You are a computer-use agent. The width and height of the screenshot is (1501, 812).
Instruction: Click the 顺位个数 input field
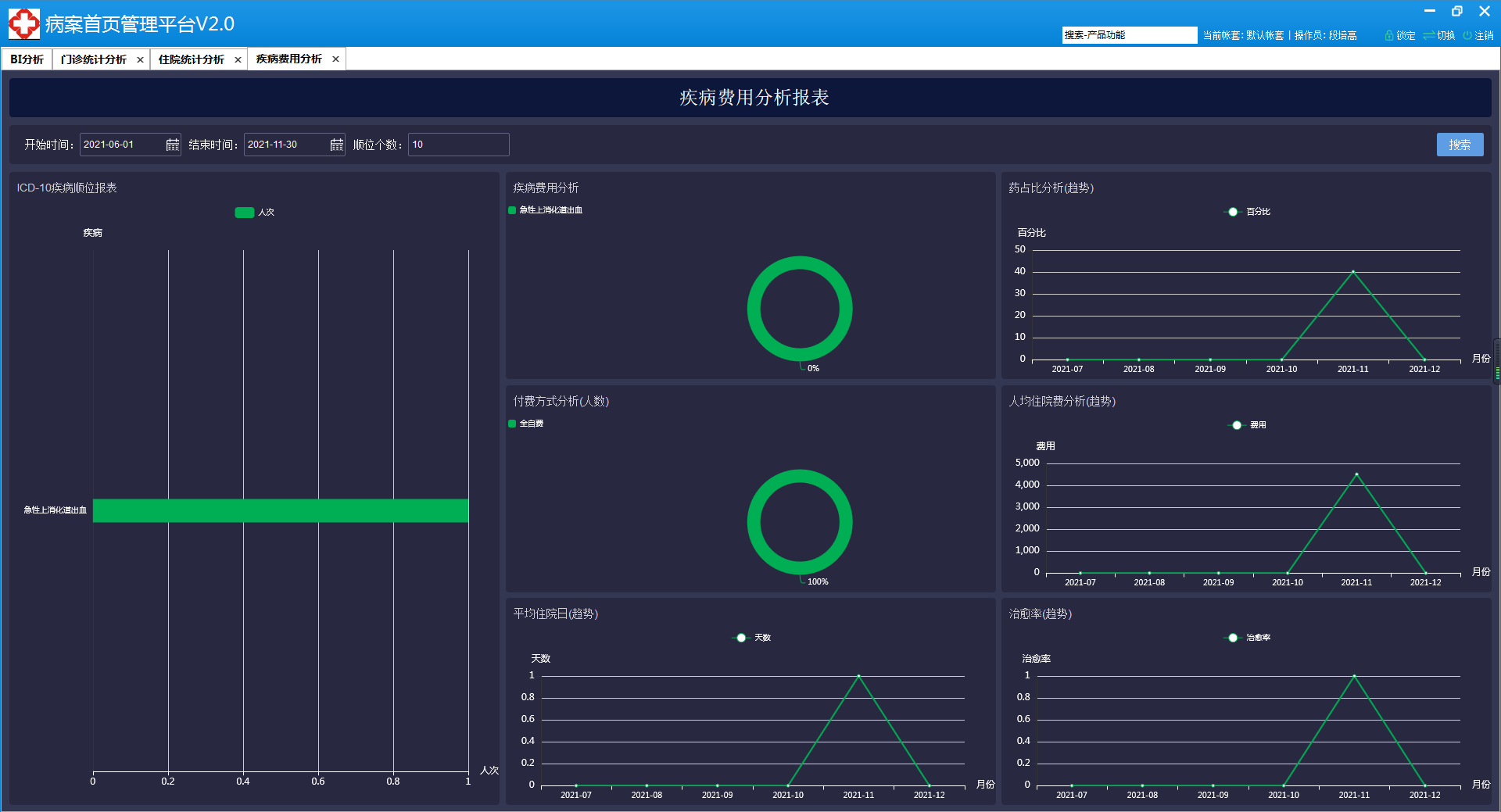click(x=458, y=145)
